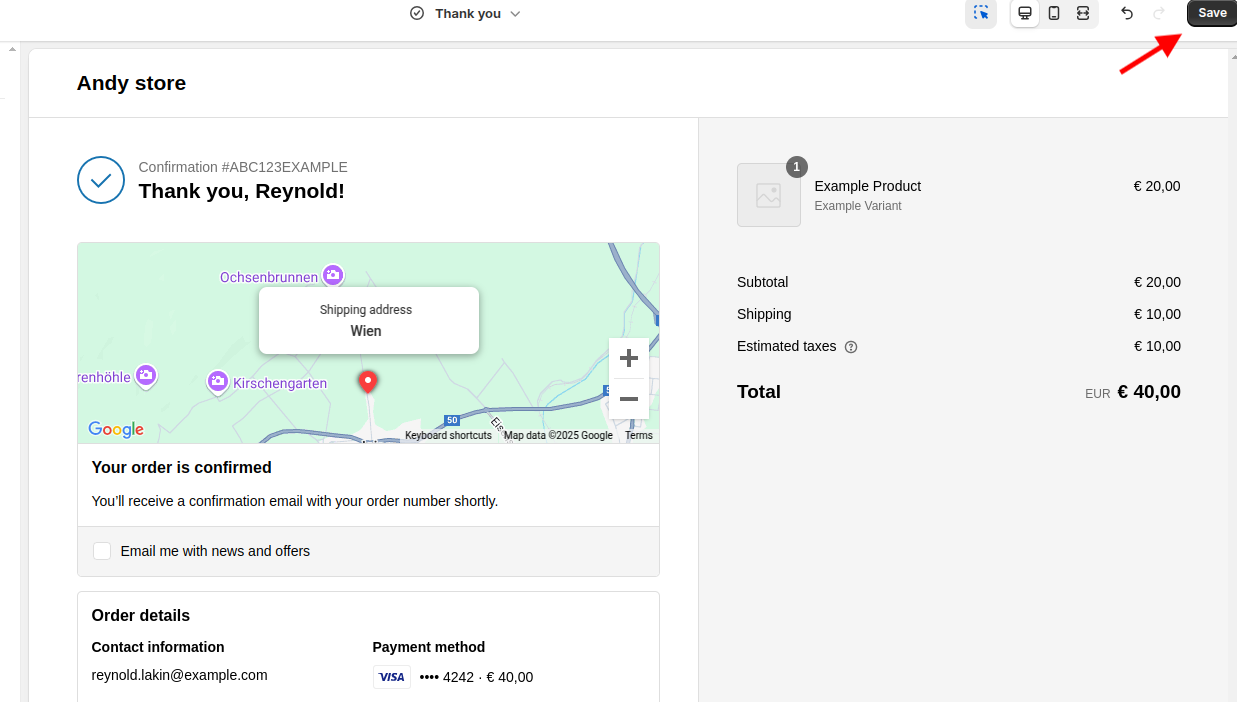Zoom in on the map
This screenshot has height=702, width=1237.
(x=629, y=358)
